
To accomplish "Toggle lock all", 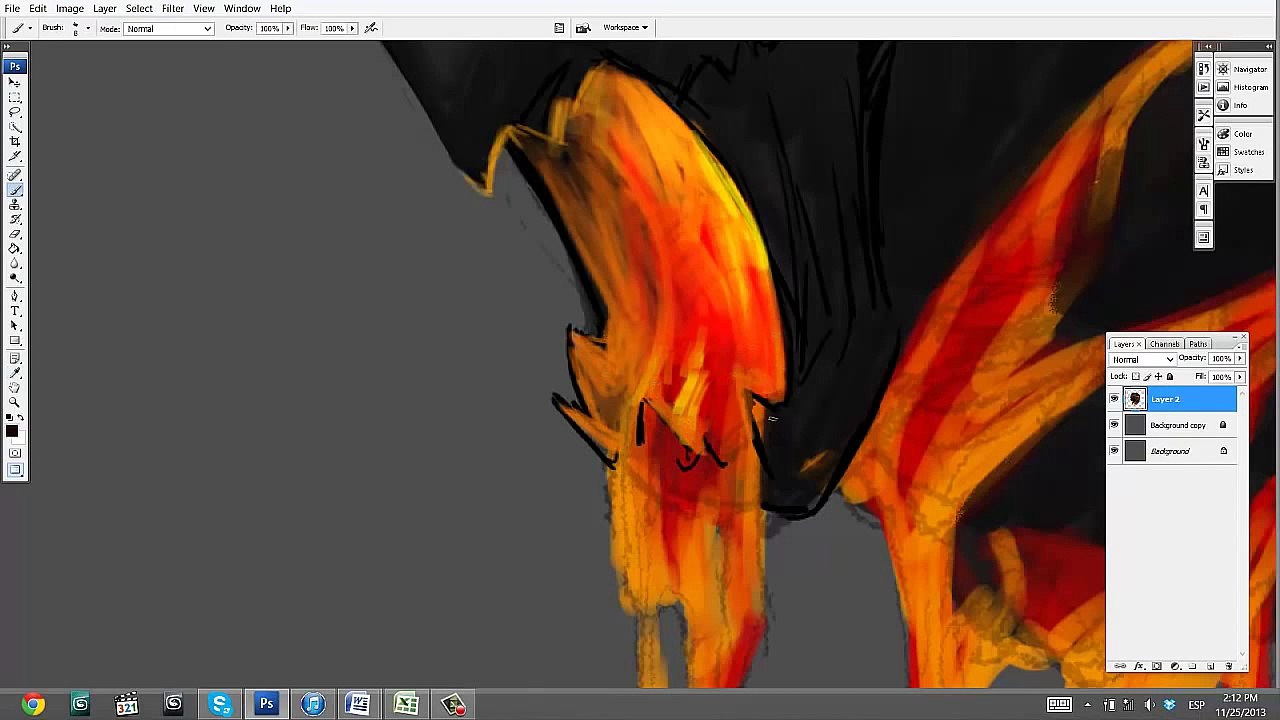I will 1170,377.
